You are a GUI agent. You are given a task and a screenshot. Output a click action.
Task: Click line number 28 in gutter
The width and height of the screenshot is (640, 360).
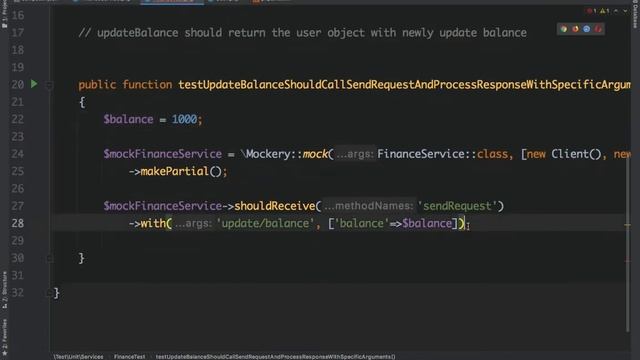pos(18,224)
